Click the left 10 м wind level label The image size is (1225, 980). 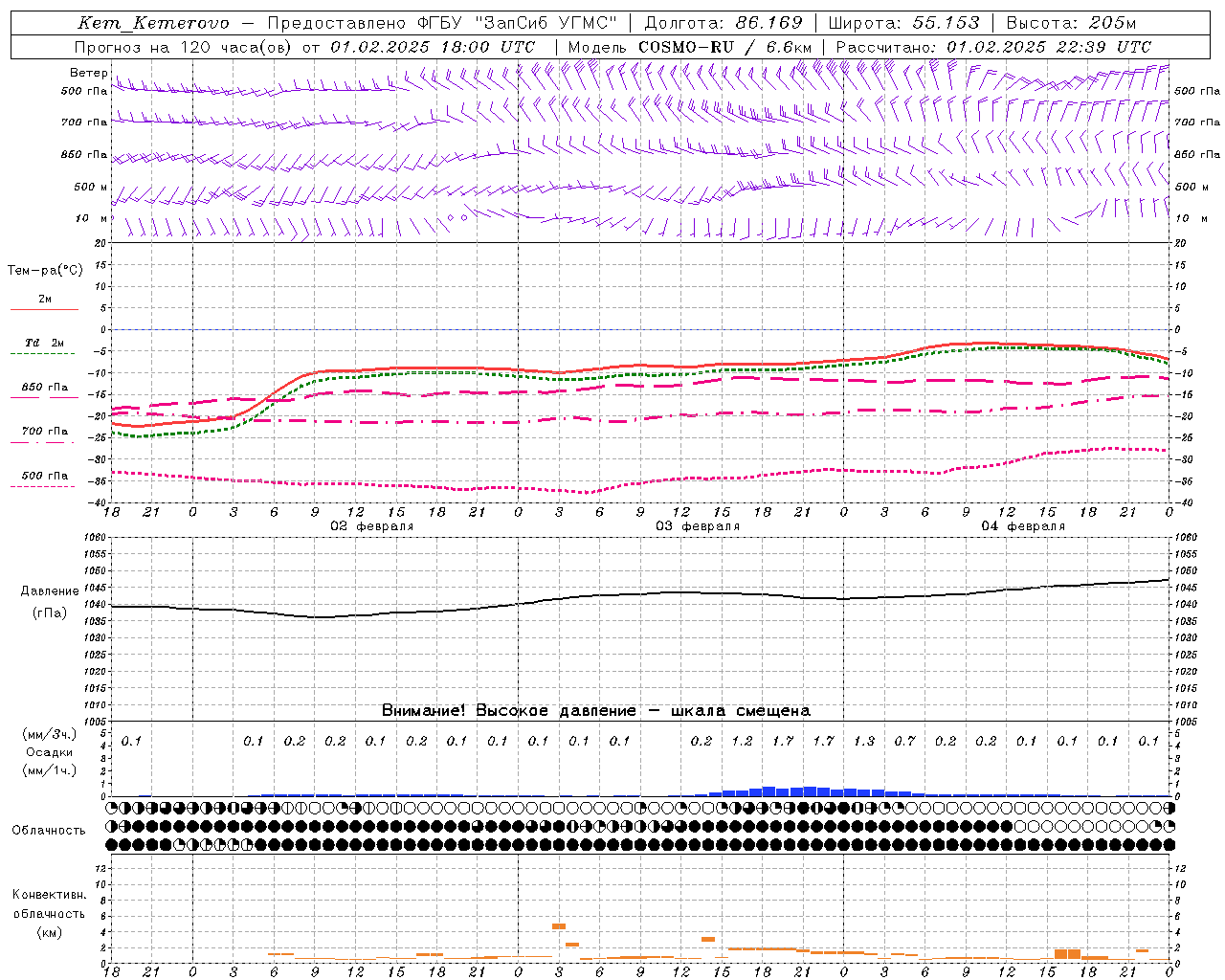click(x=91, y=218)
